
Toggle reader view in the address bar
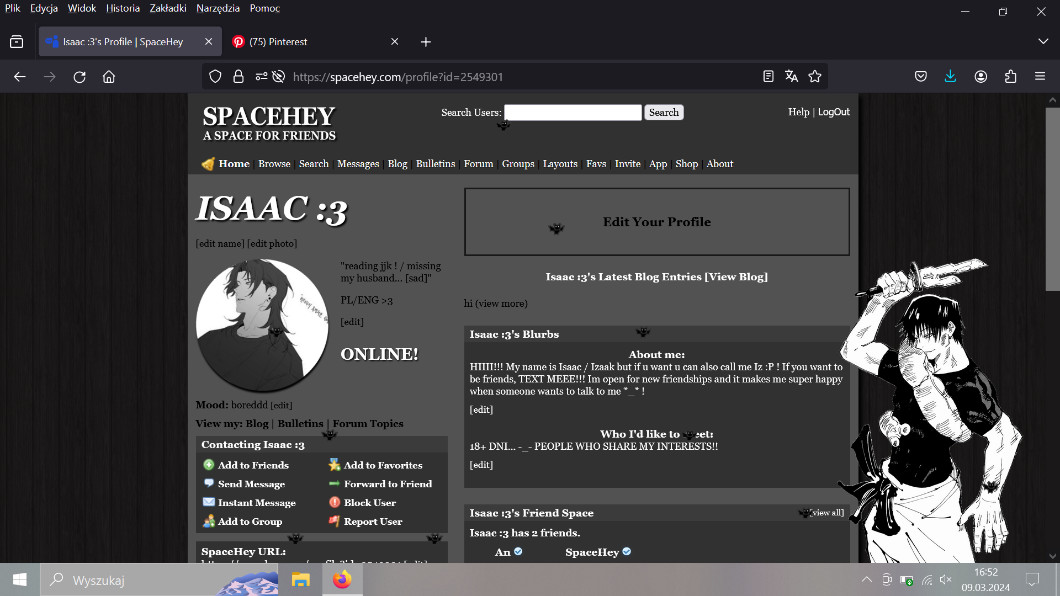768,76
